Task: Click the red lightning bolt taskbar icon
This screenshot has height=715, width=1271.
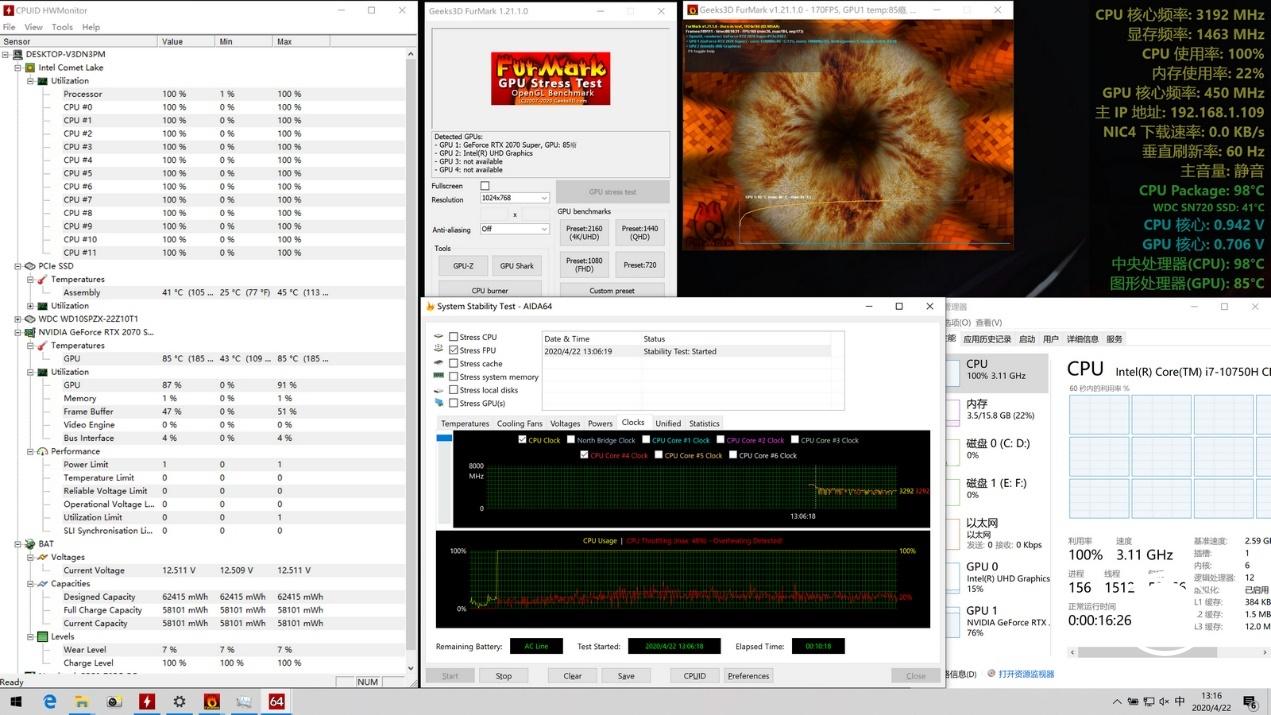Action: coord(146,701)
